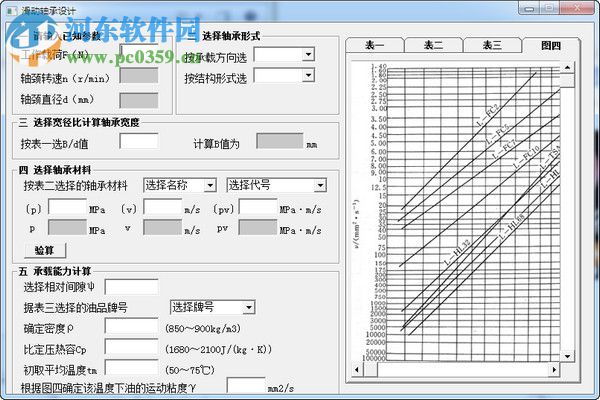Click the chart scroll left arrow
Screen dimensions: 600x400
[357, 370]
